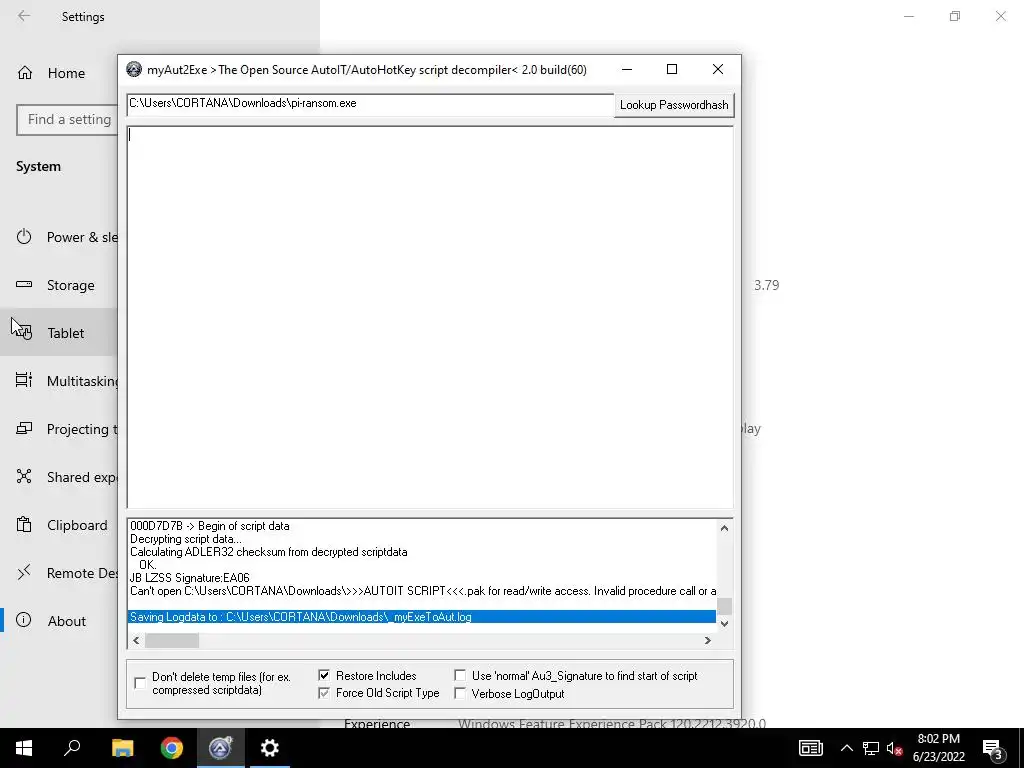Open Storage settings page
This screenshot has height=768, width=1024.
point(59,285)
